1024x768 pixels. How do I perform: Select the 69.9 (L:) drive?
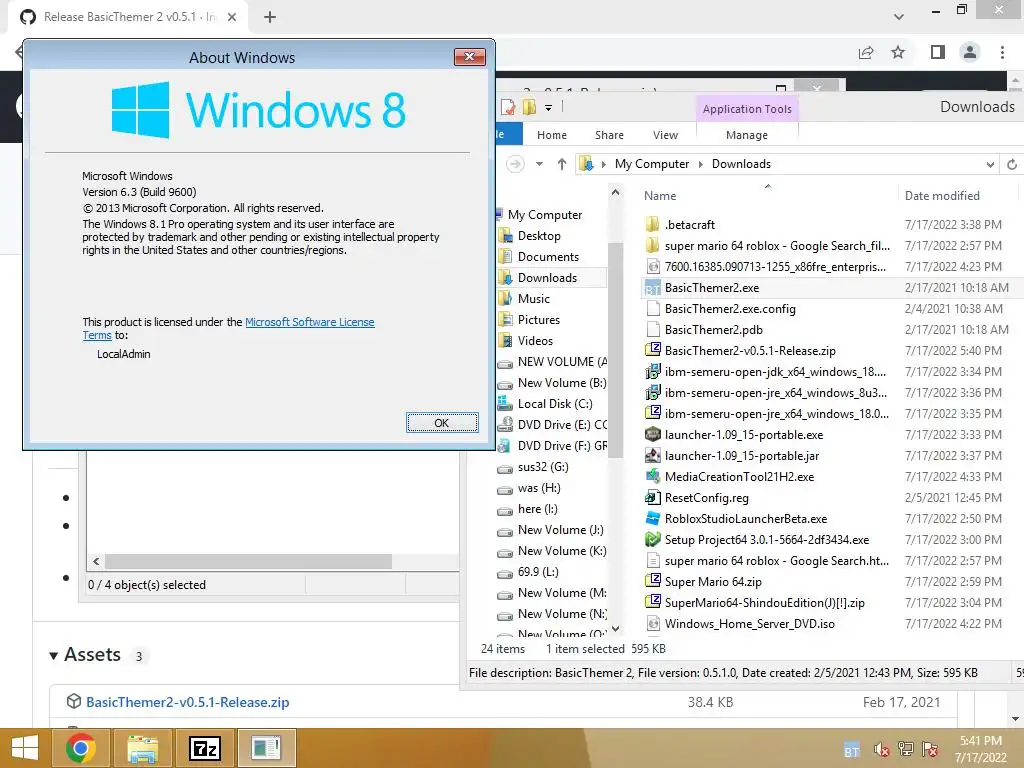(x=537, y=572)
